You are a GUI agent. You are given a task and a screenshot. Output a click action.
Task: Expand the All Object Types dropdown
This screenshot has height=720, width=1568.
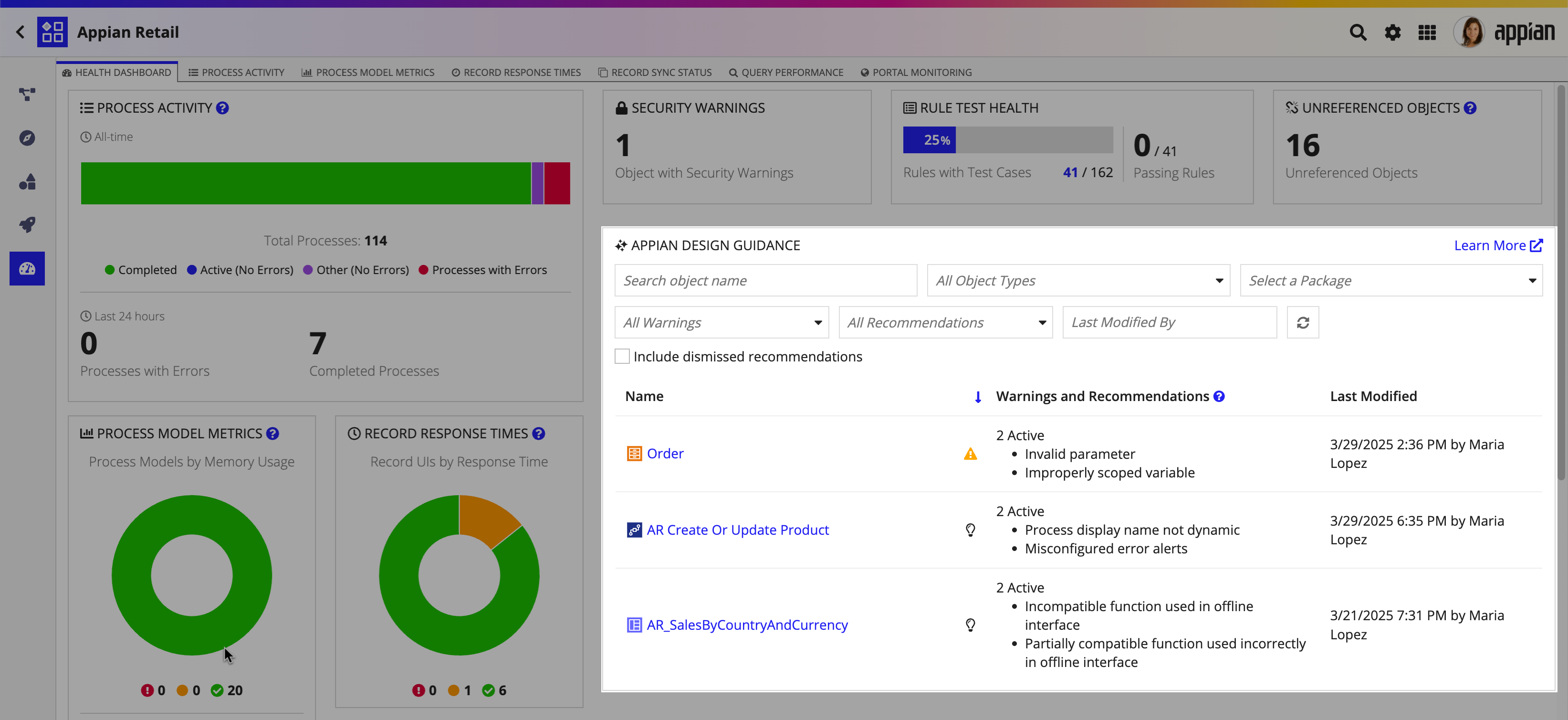tap(1078, 280)
